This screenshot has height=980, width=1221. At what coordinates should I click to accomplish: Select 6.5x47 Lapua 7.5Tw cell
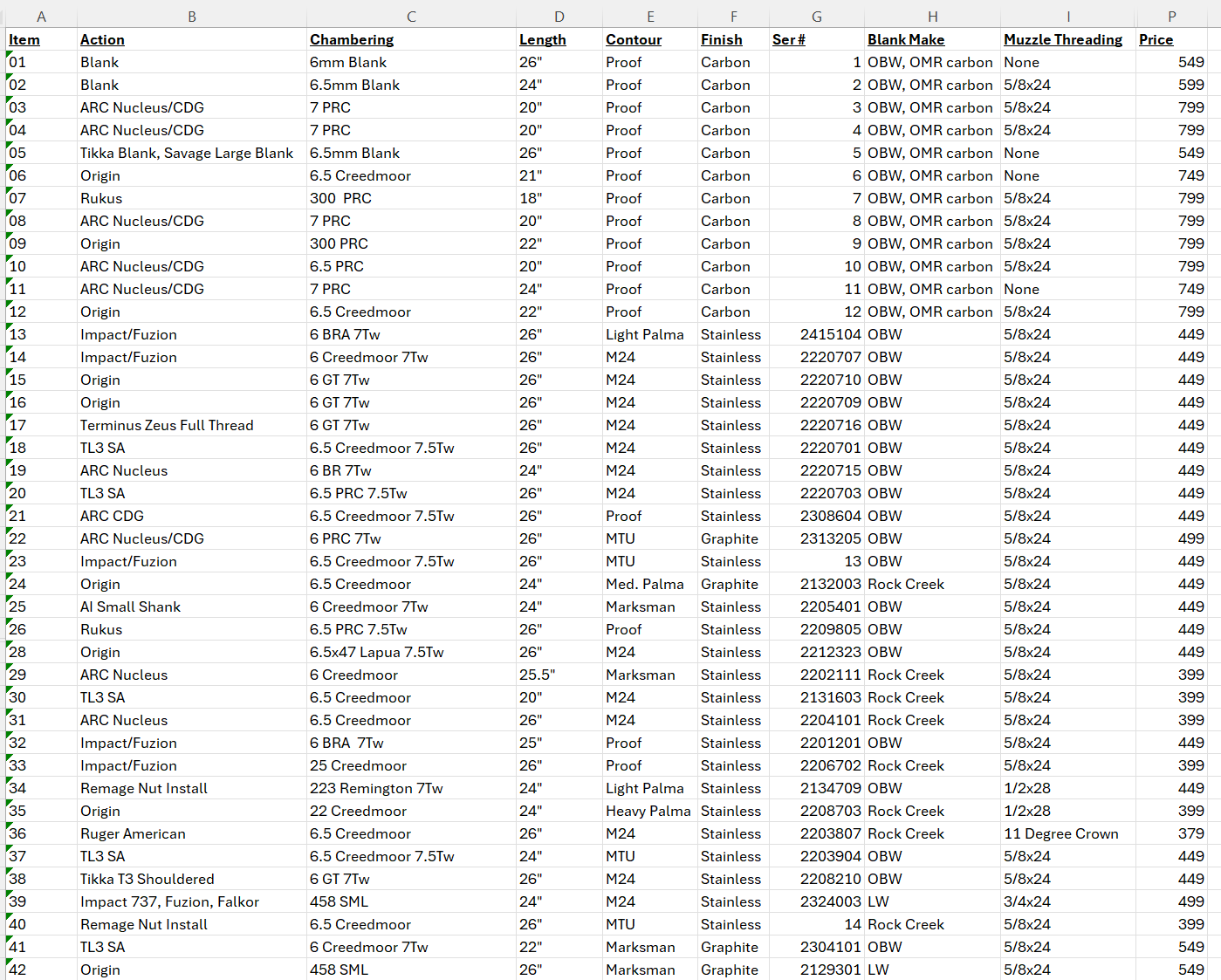click(x=411, y=652)
